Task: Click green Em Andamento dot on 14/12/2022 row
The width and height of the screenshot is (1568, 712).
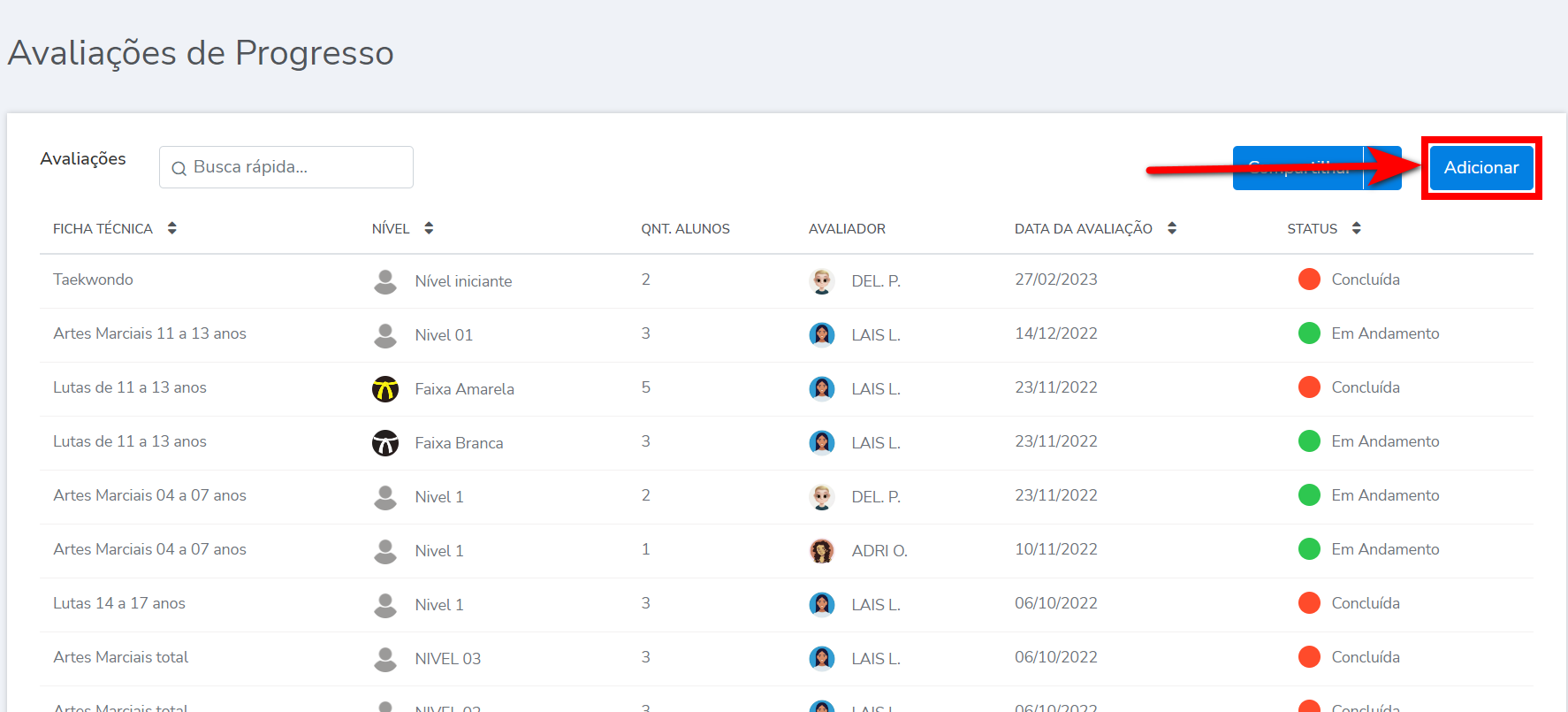Action: pyautogui.click(x=1309, y=333)
